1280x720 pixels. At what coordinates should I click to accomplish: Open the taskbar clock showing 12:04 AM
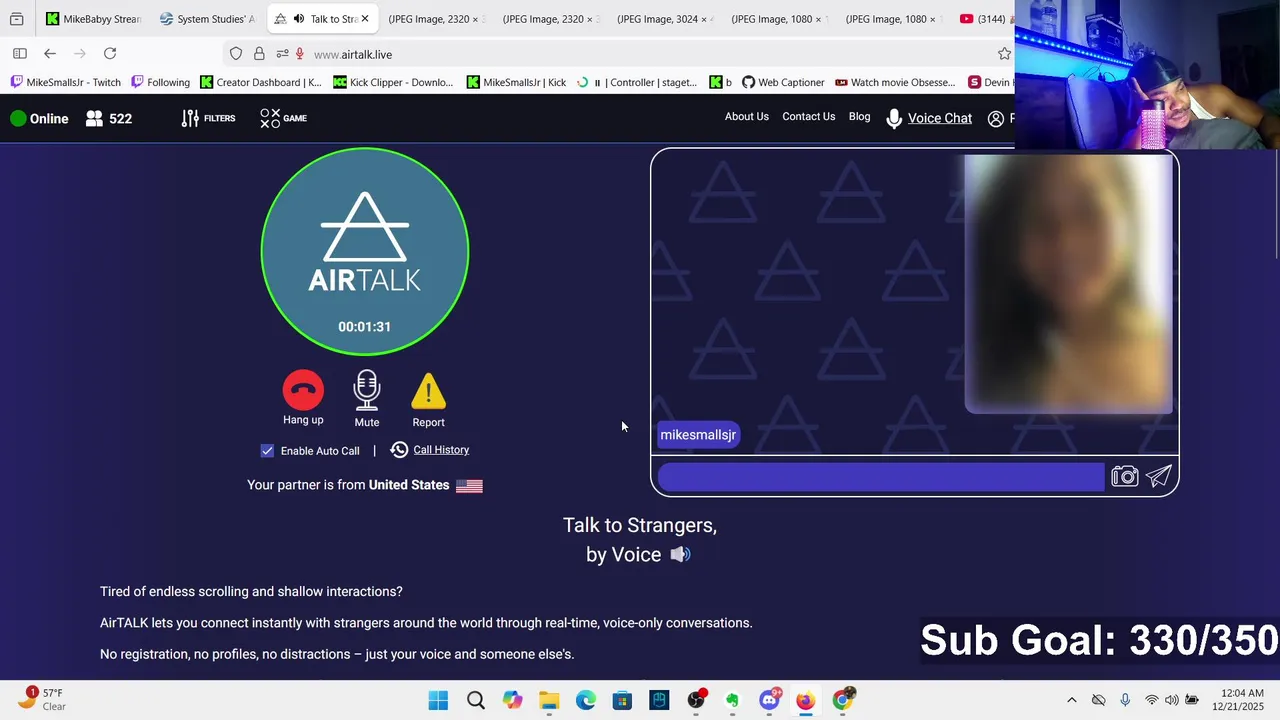(x=1240, y=700)
